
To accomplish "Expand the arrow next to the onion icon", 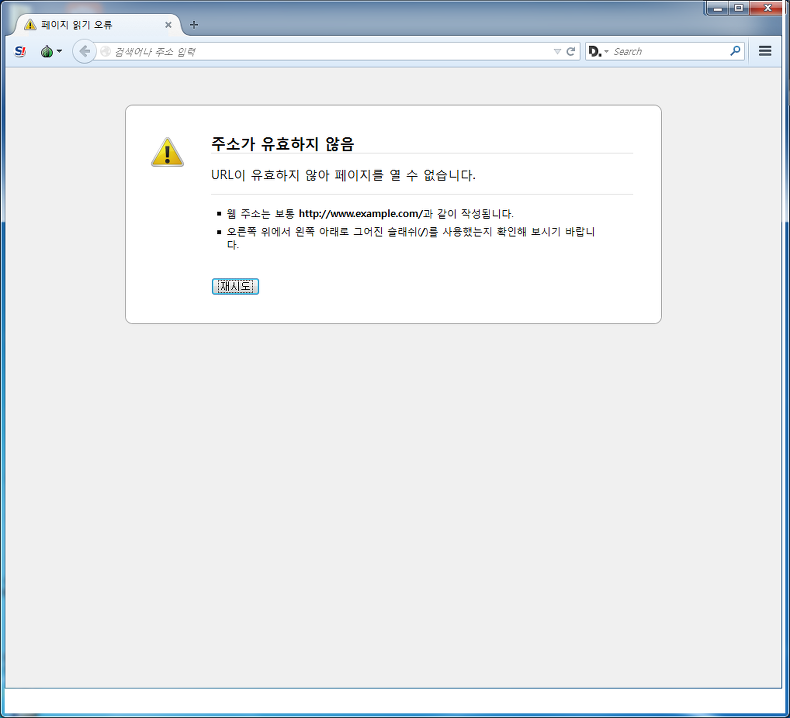I will click(59, 51).
